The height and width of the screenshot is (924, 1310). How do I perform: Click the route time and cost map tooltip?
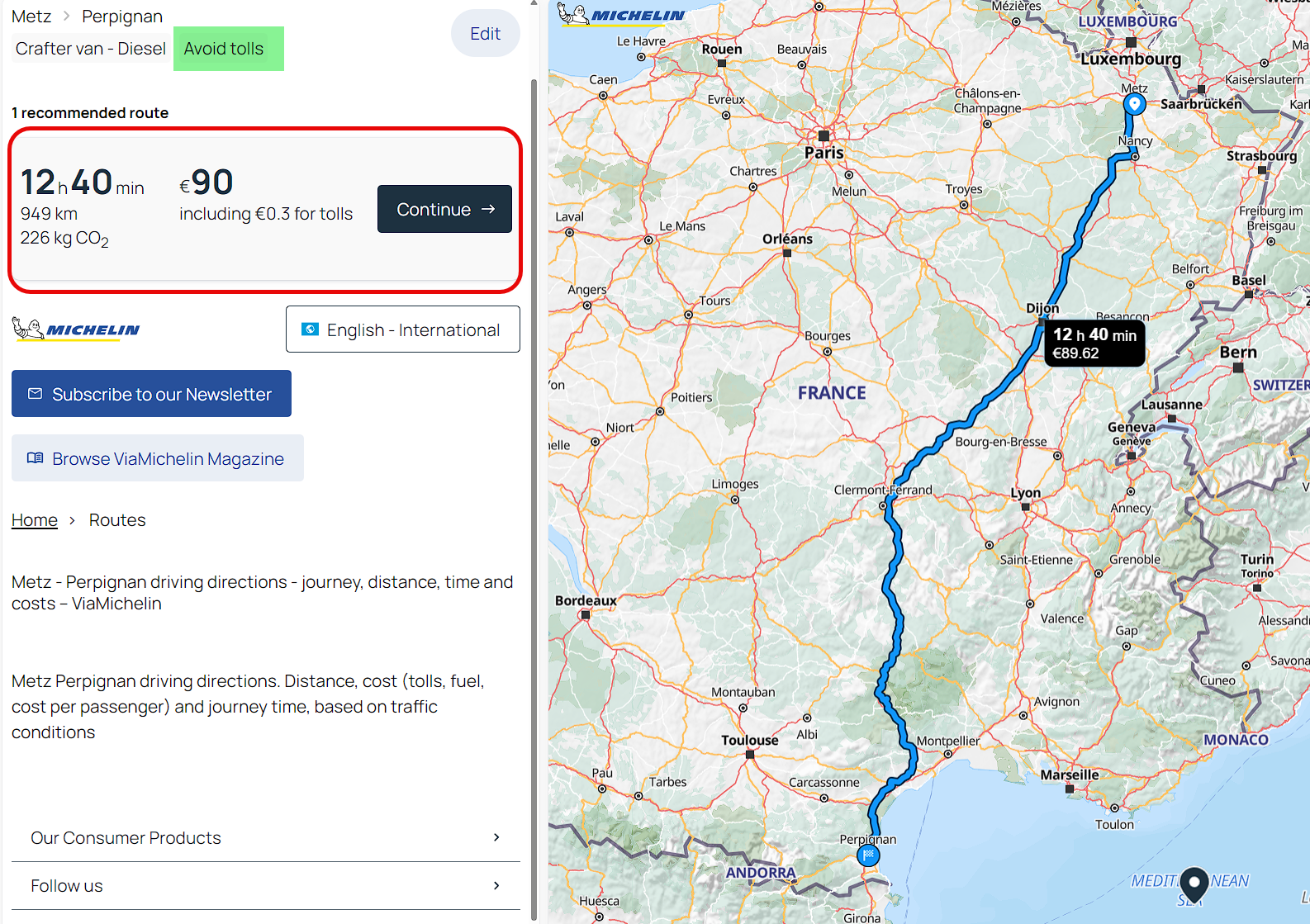click(1095, 344)
